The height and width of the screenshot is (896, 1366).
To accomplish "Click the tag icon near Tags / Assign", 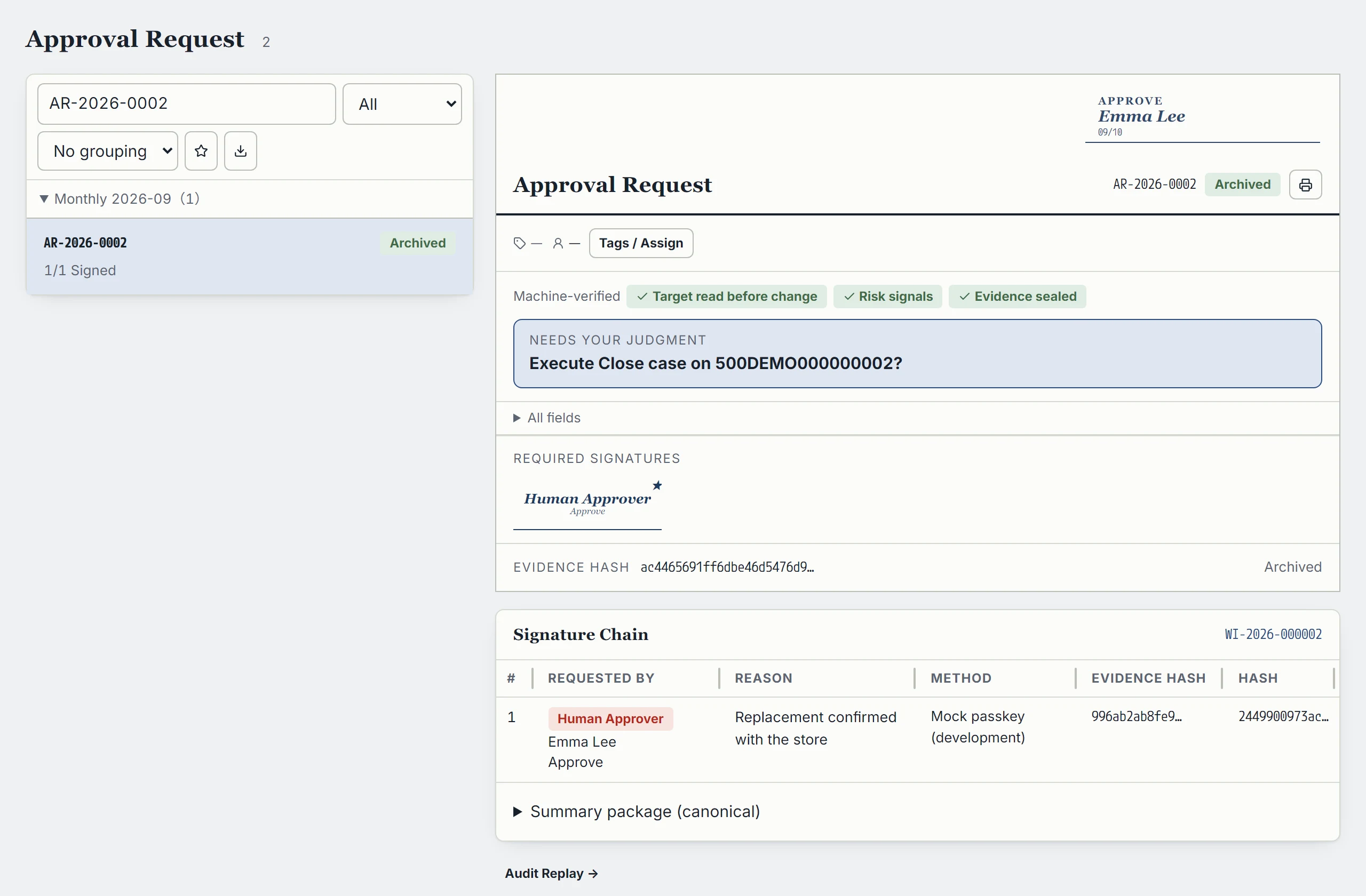I will coord(519,243).
